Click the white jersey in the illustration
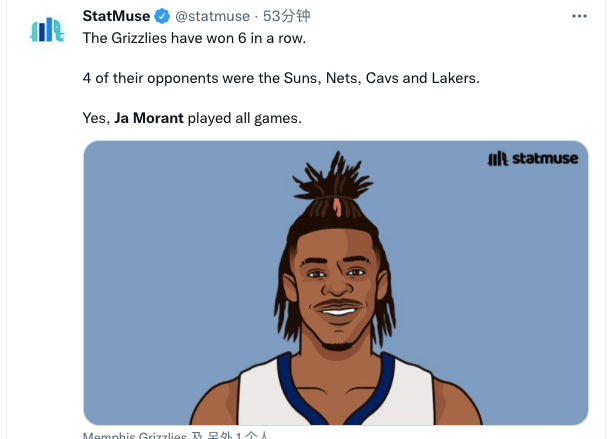The width and height of the screenshot is (608, 439). (x=336, y=390)
